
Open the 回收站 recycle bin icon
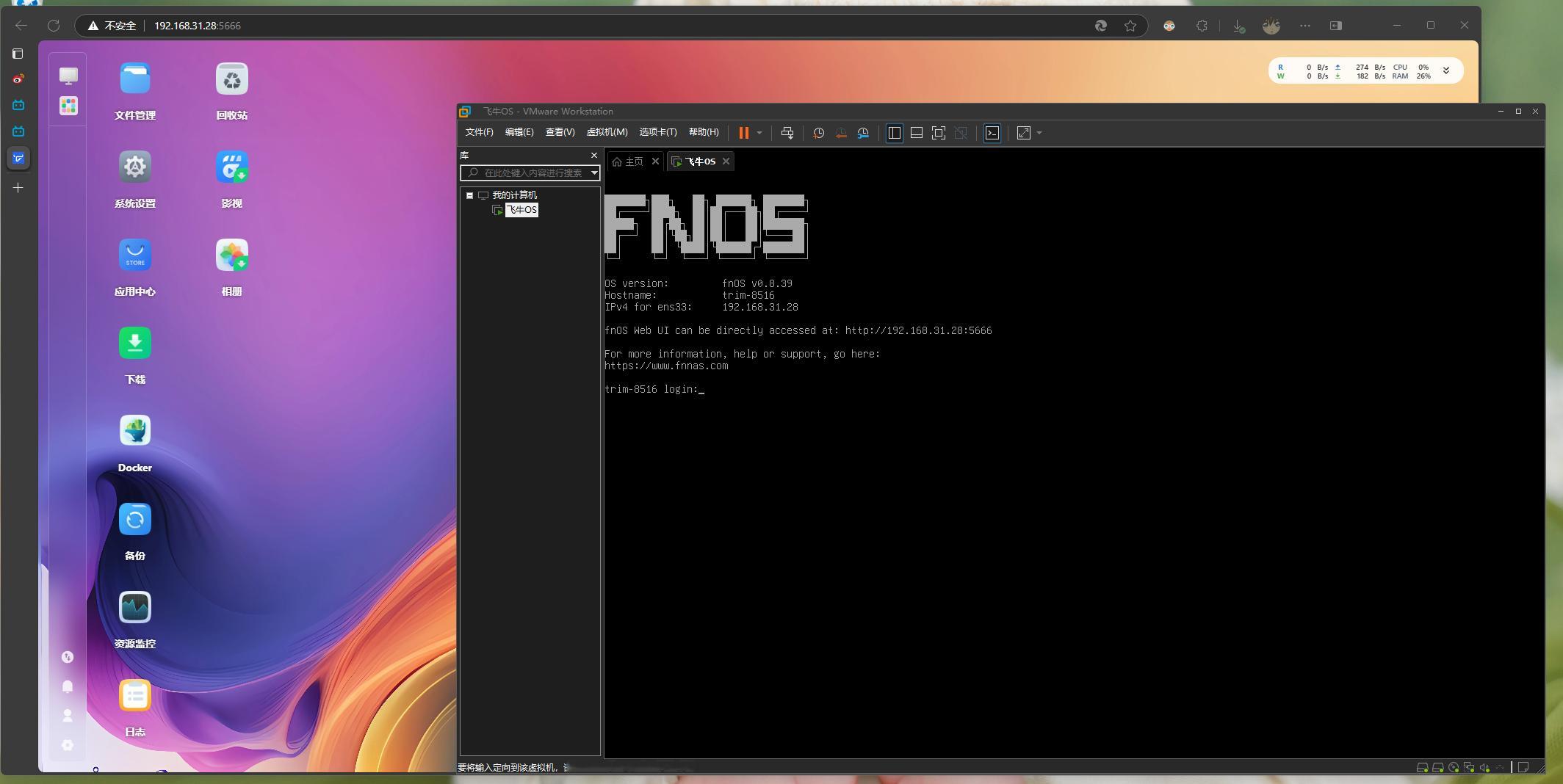232,79
